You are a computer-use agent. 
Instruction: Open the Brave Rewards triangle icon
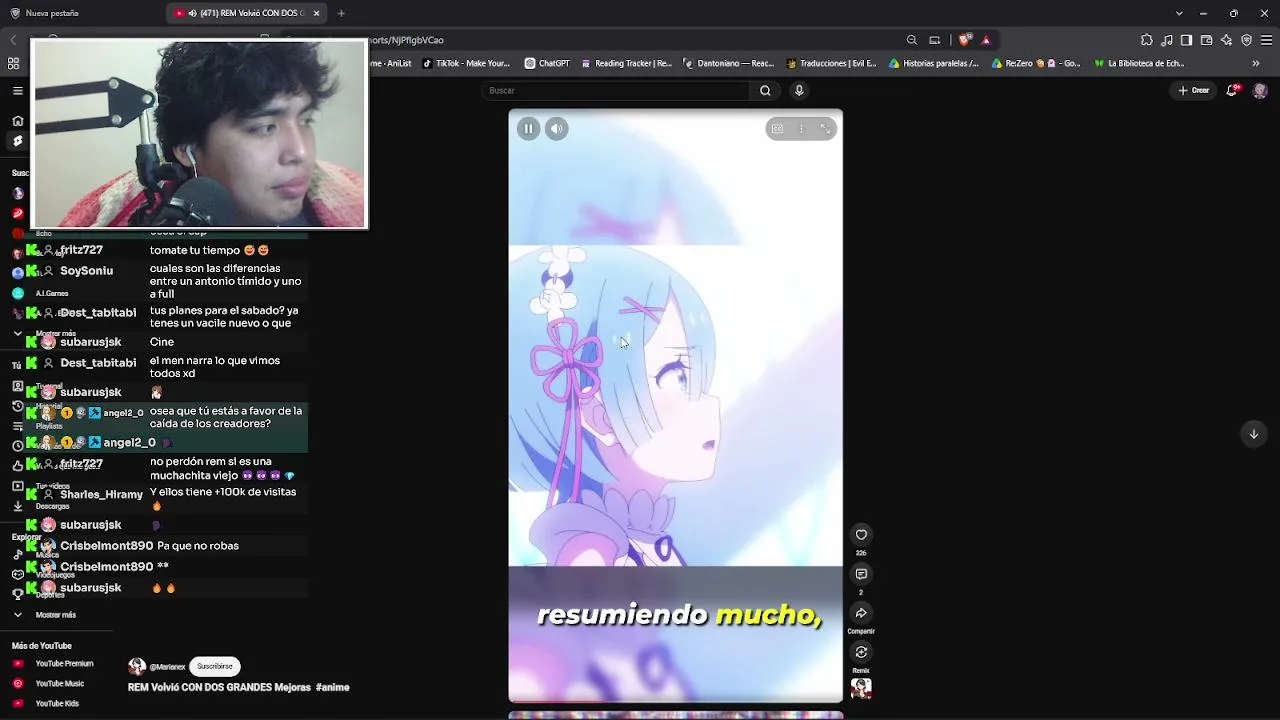pos(986,40)
